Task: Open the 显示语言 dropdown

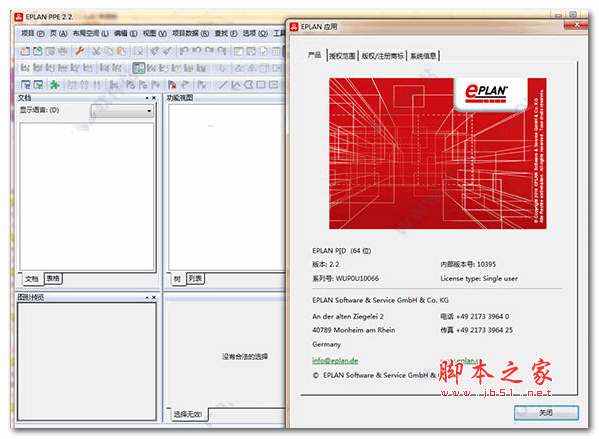Action: tap(122, 111)
